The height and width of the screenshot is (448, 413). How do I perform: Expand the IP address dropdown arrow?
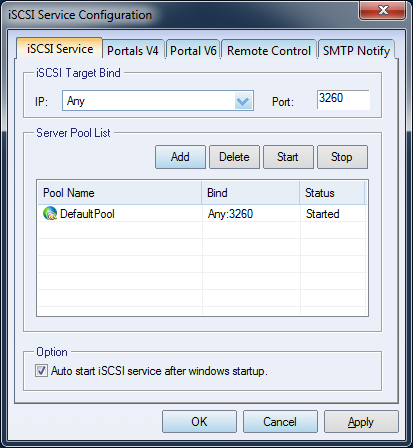tap(243, 101)
